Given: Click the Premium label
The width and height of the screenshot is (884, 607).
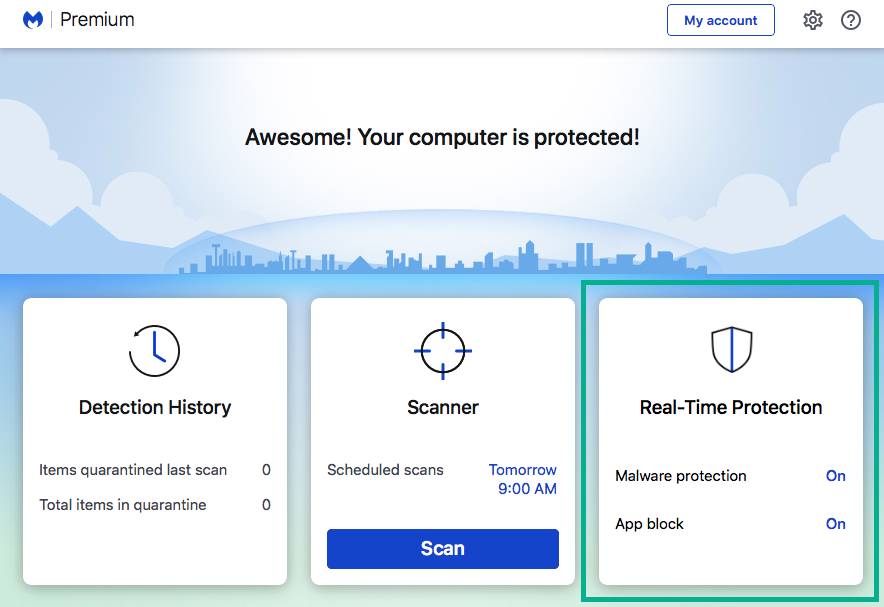Looking at the screenshot, I should click(97, 19).
